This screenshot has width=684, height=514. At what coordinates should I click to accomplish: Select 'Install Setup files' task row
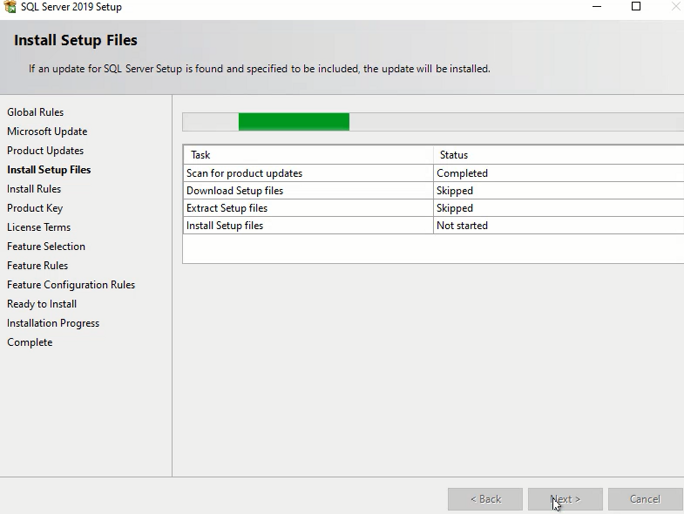tap(434, 226)
